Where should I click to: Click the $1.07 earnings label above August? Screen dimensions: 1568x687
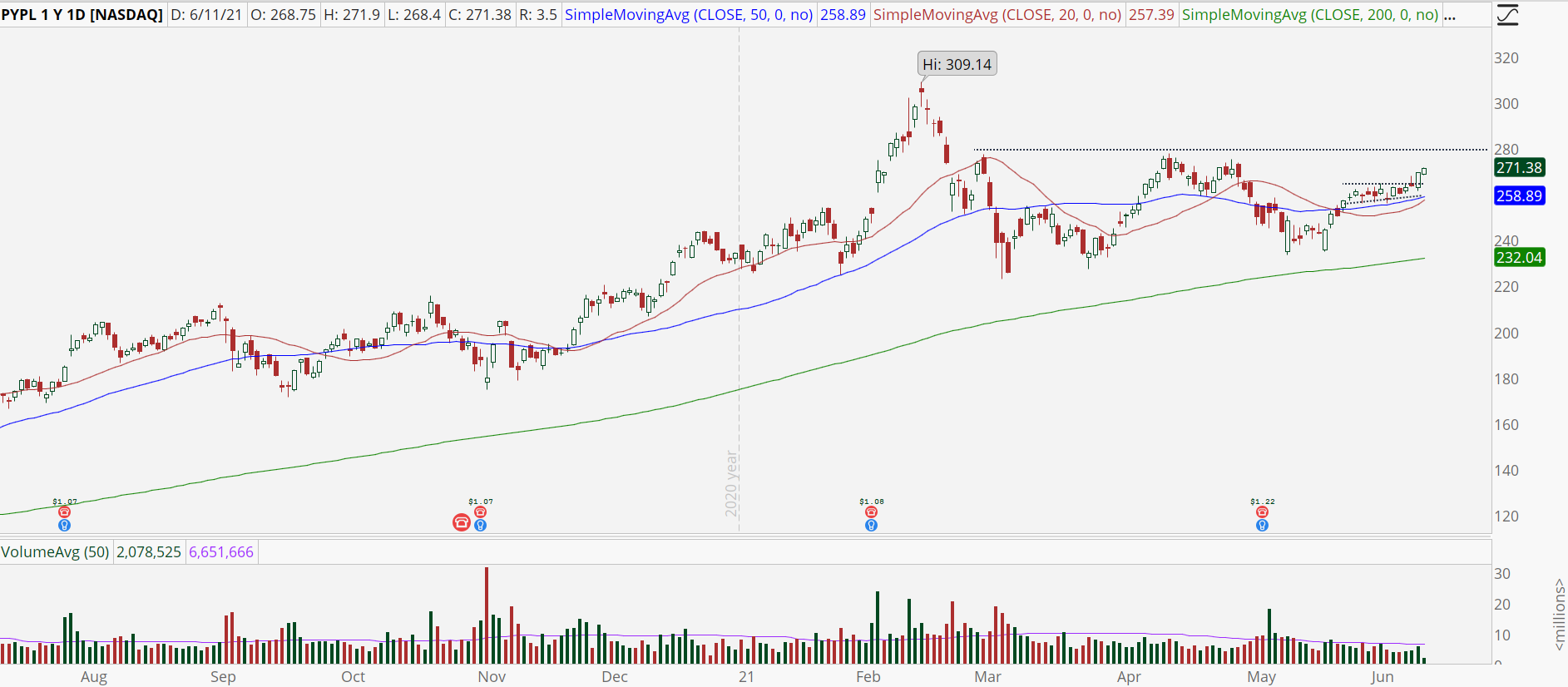65,502
